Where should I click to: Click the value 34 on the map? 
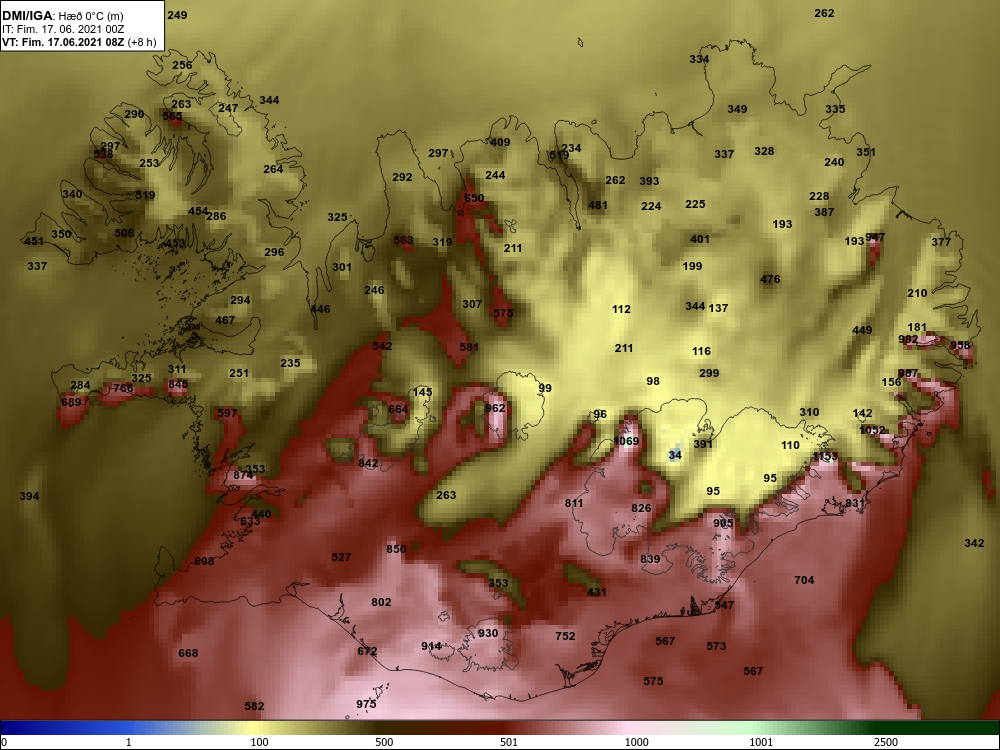pos(675,455)
